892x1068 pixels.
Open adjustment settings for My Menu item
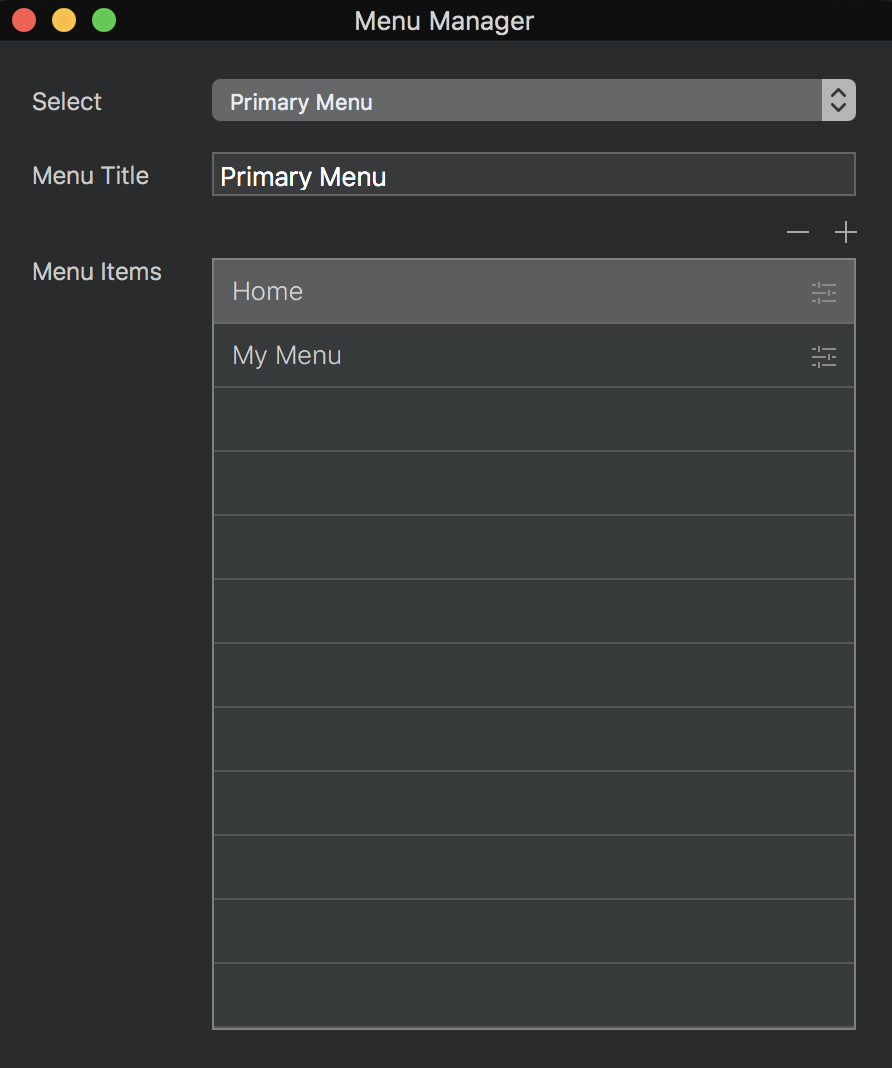pyautogui.click(x=823, y=356)
